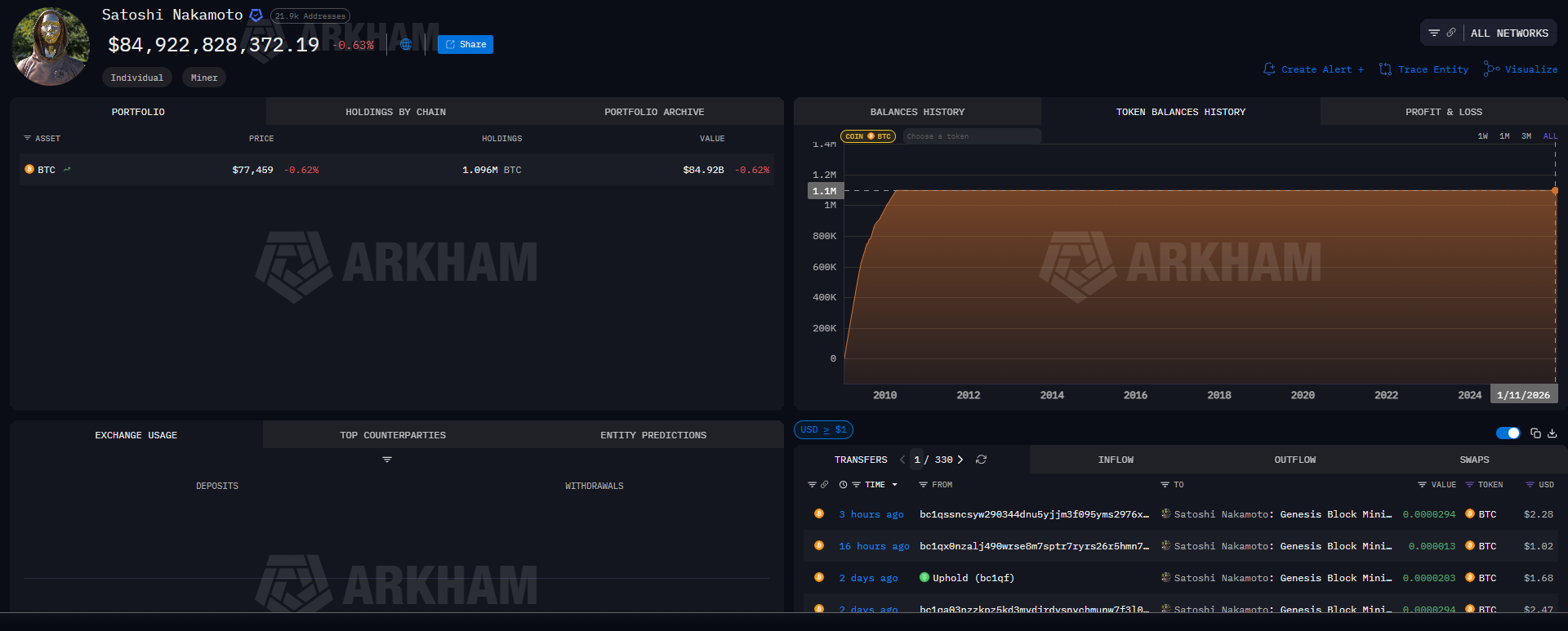Switch to Exchange Usage tab
This screenshot has width=1568, height=631.
136,435
